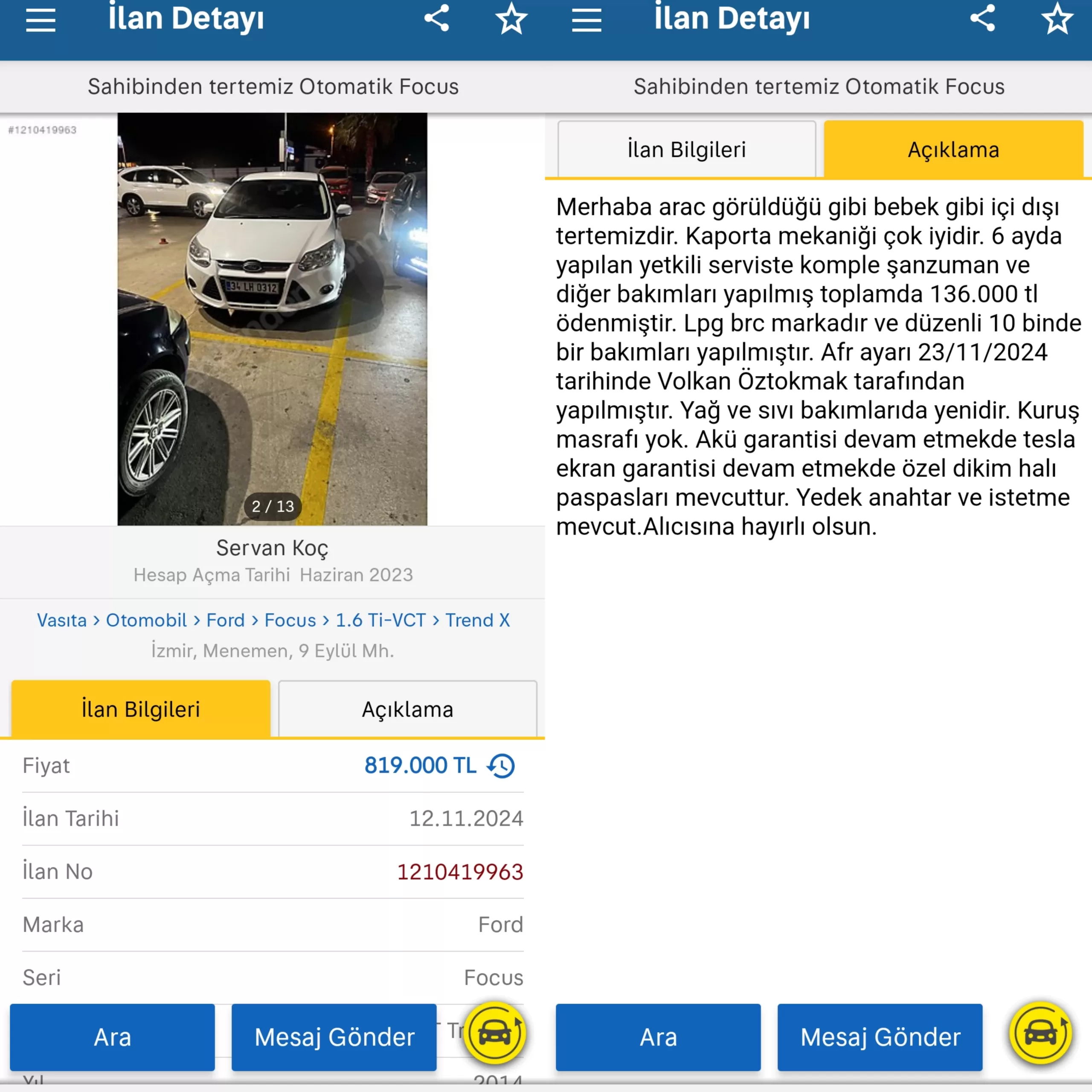Image resolution: width=1092 pixels, height=1092 pixels.
Task: Tap listing title in right screen
Action: [x=819, y=87]
